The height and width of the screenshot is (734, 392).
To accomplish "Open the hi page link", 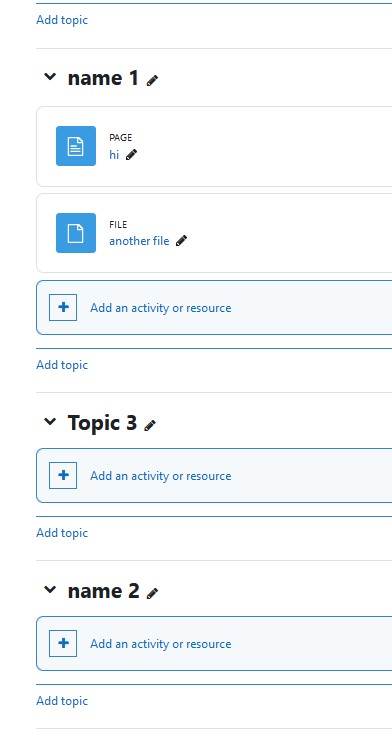I will click(114, 154).
